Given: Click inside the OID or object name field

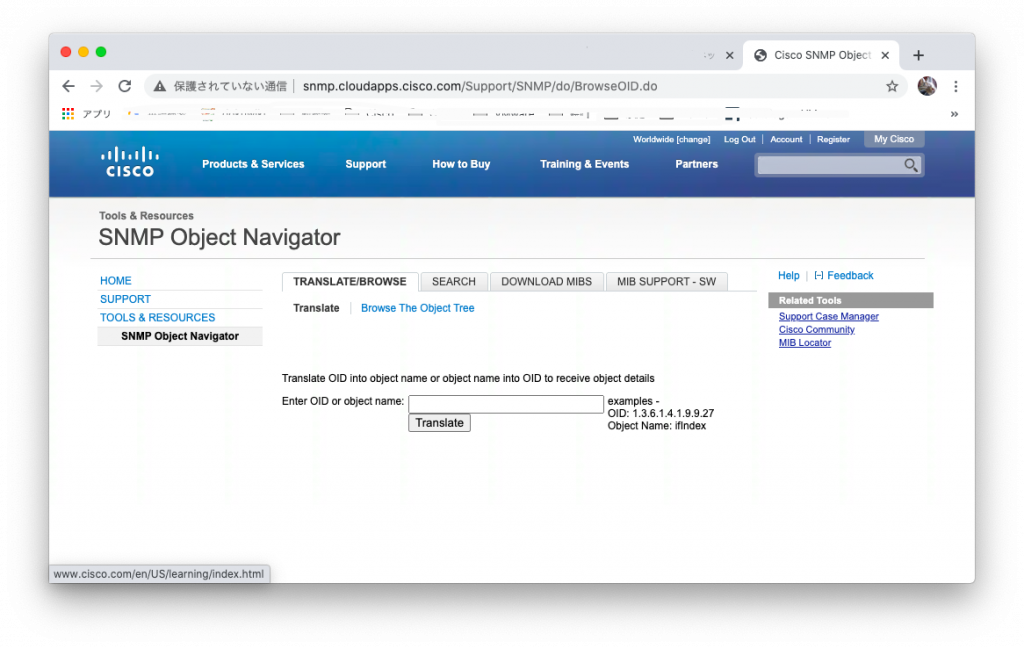Looking at the screenshot, I should pos(505,403).
